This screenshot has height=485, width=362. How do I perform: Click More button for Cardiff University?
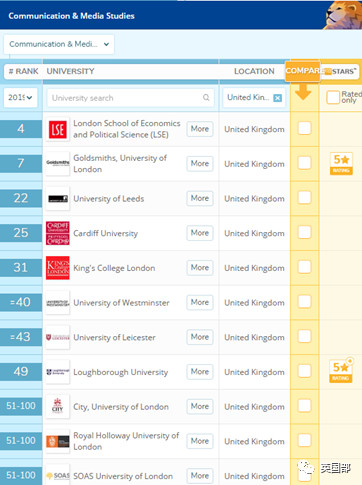click(x=200, y=233)
